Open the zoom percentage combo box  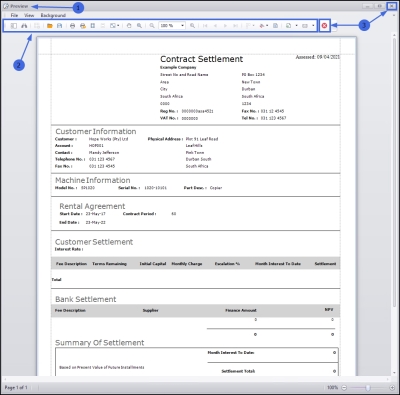click(172, 26)
